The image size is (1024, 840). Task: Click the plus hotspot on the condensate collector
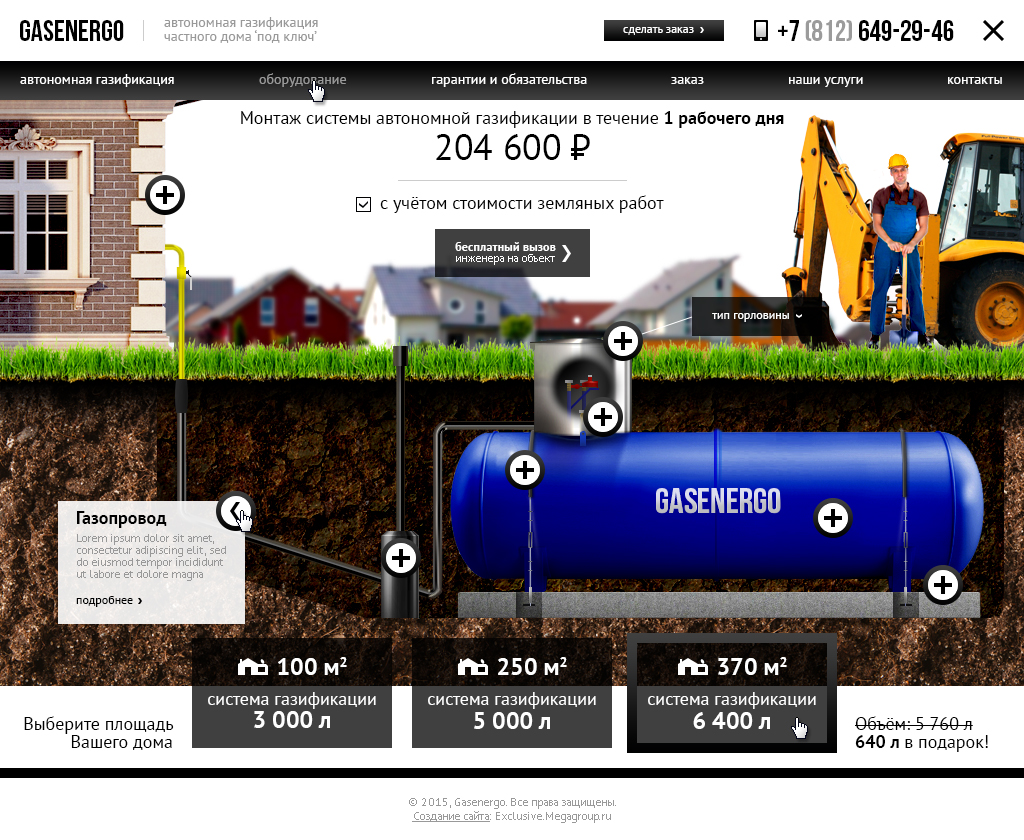[x=401, y=558]
